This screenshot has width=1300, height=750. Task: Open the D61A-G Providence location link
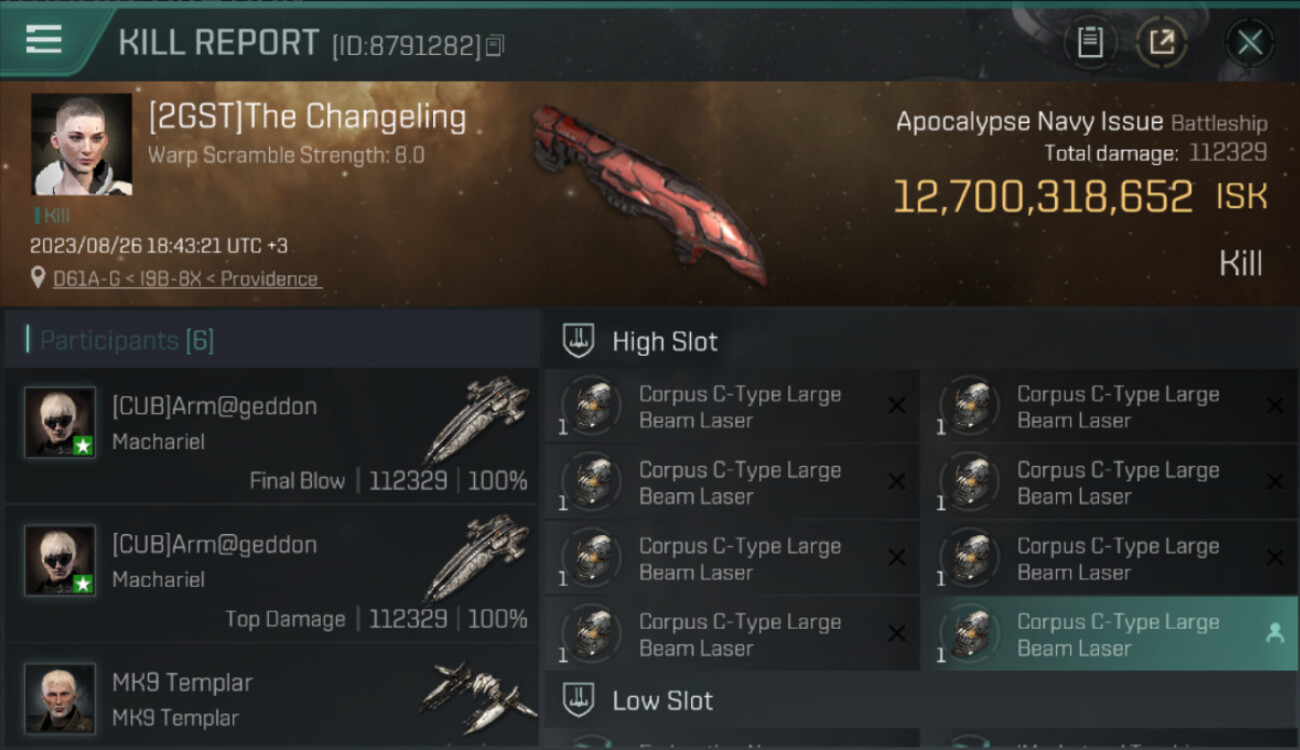click(x=187, y=279)
